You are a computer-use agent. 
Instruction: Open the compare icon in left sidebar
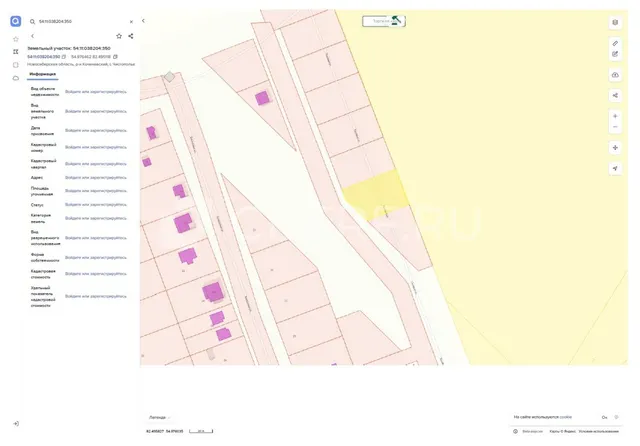[x=16, y=52]
